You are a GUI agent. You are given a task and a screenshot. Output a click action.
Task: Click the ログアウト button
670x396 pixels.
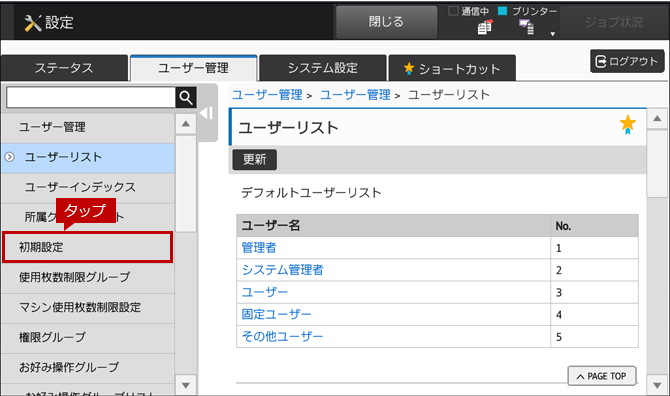point(627,61)
